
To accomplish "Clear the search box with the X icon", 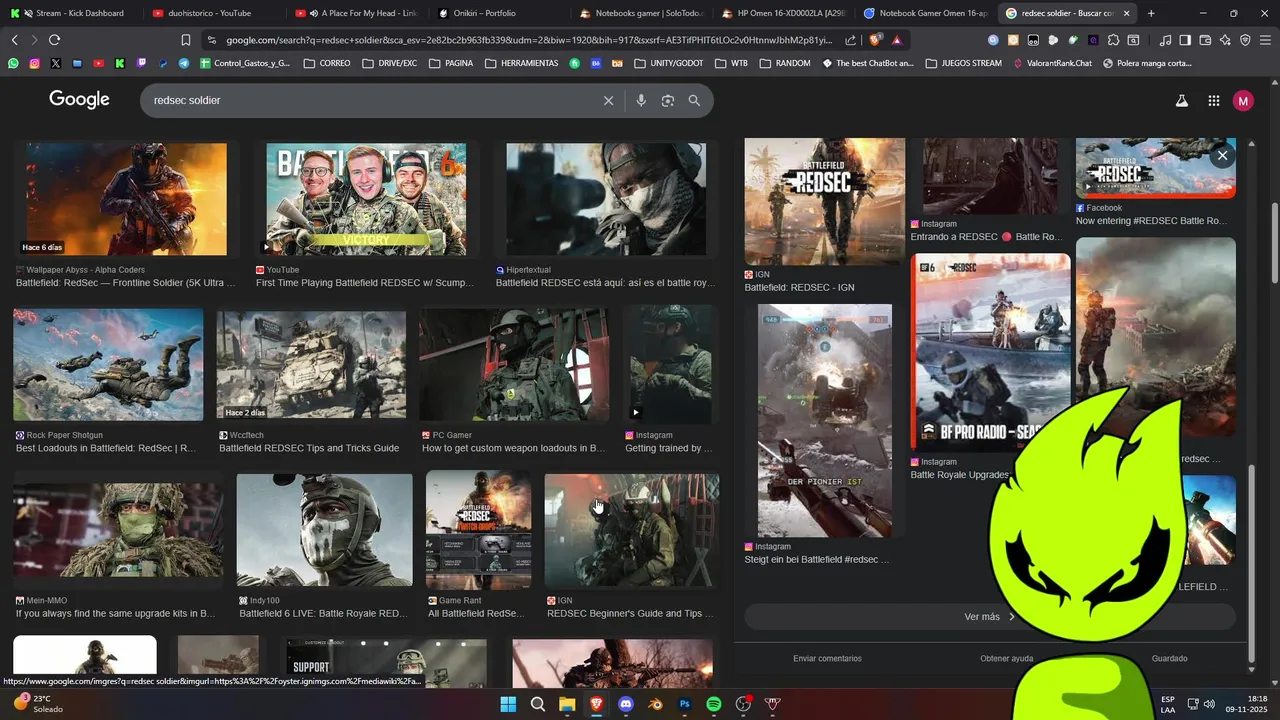I will coord(608,100).
